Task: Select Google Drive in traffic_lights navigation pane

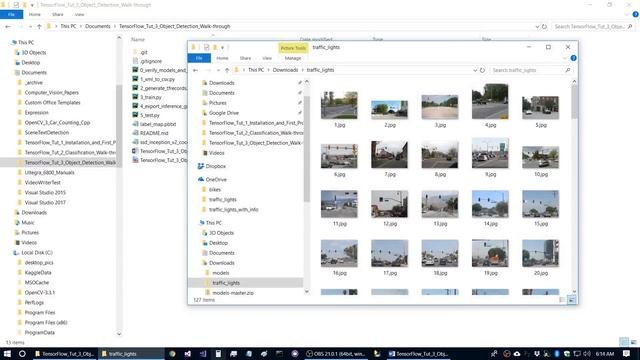Action: (x=224, y=113)
